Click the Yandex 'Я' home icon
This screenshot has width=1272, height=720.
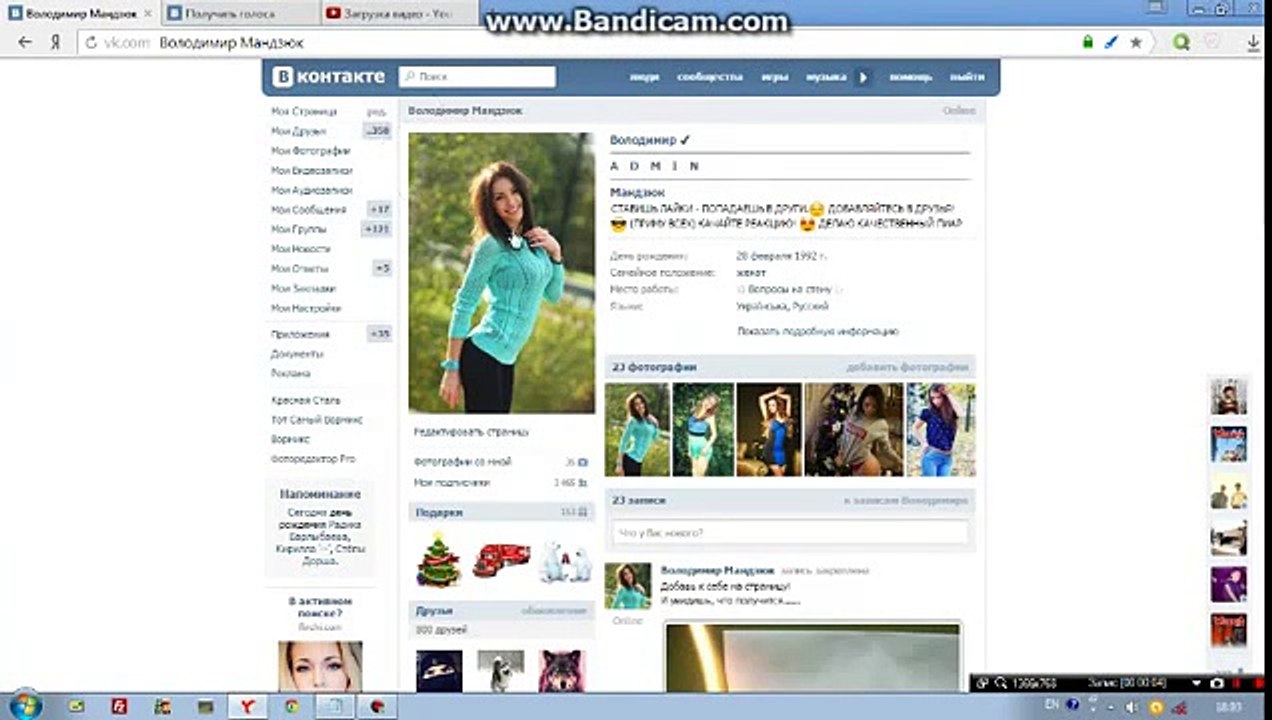(x=56, y=42)
